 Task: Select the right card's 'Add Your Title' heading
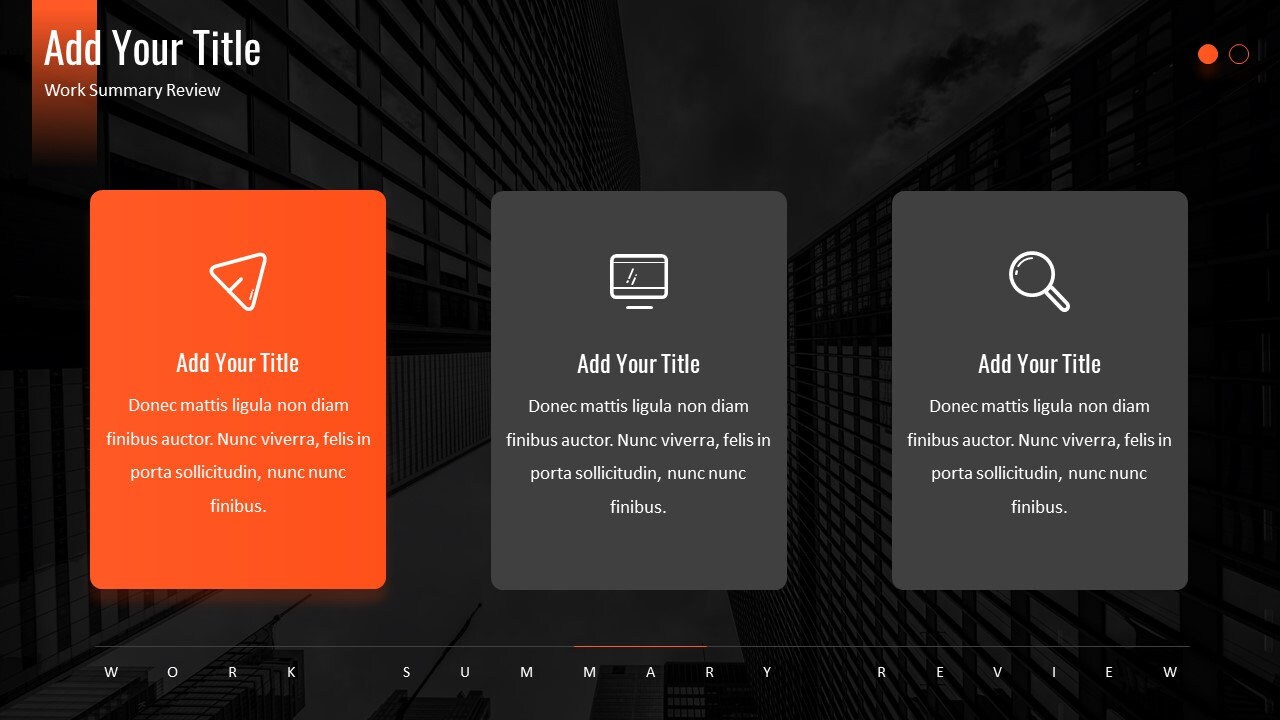click(1039, 364)
